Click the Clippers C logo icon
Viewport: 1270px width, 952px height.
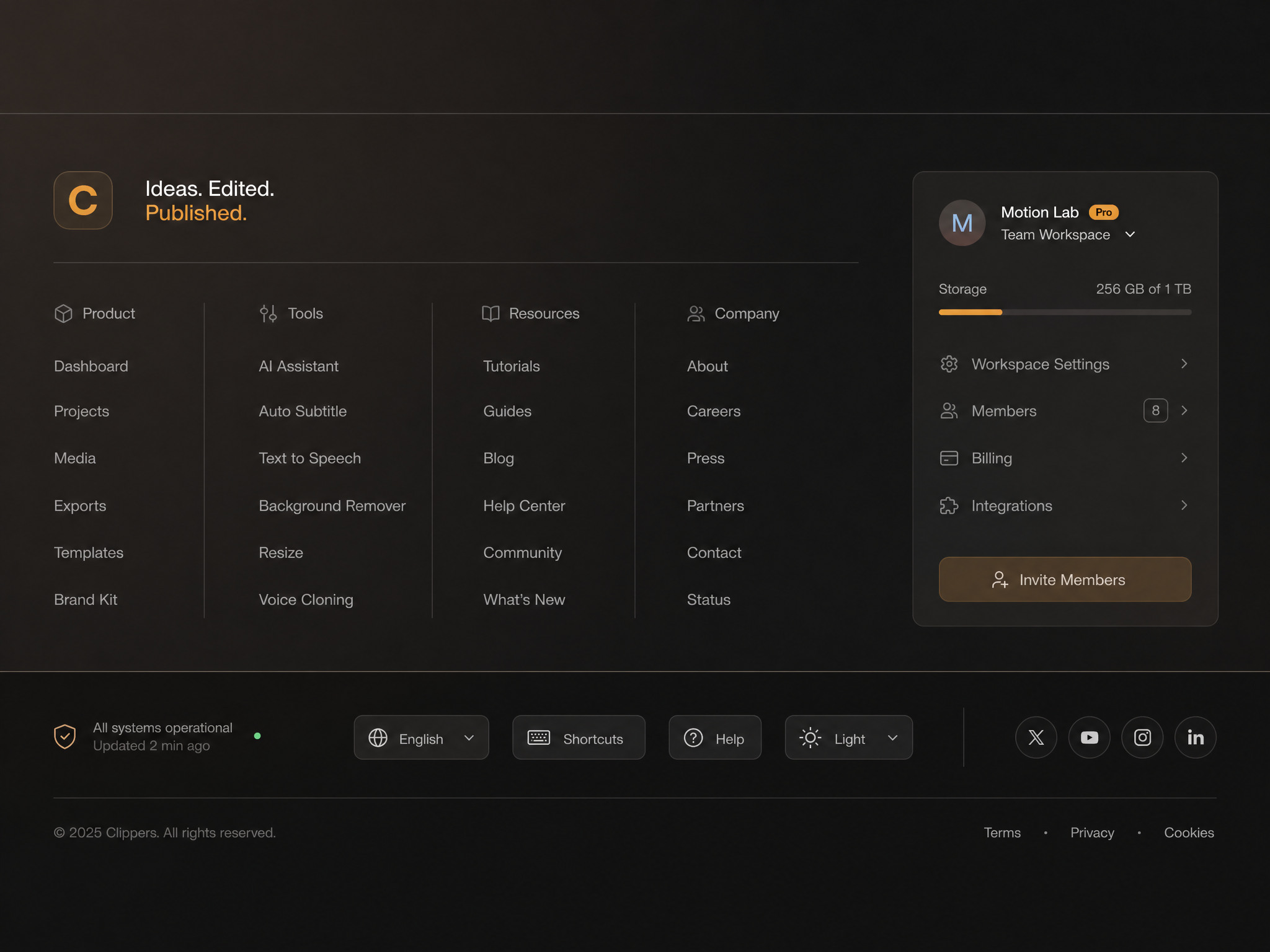pos(83,200)
